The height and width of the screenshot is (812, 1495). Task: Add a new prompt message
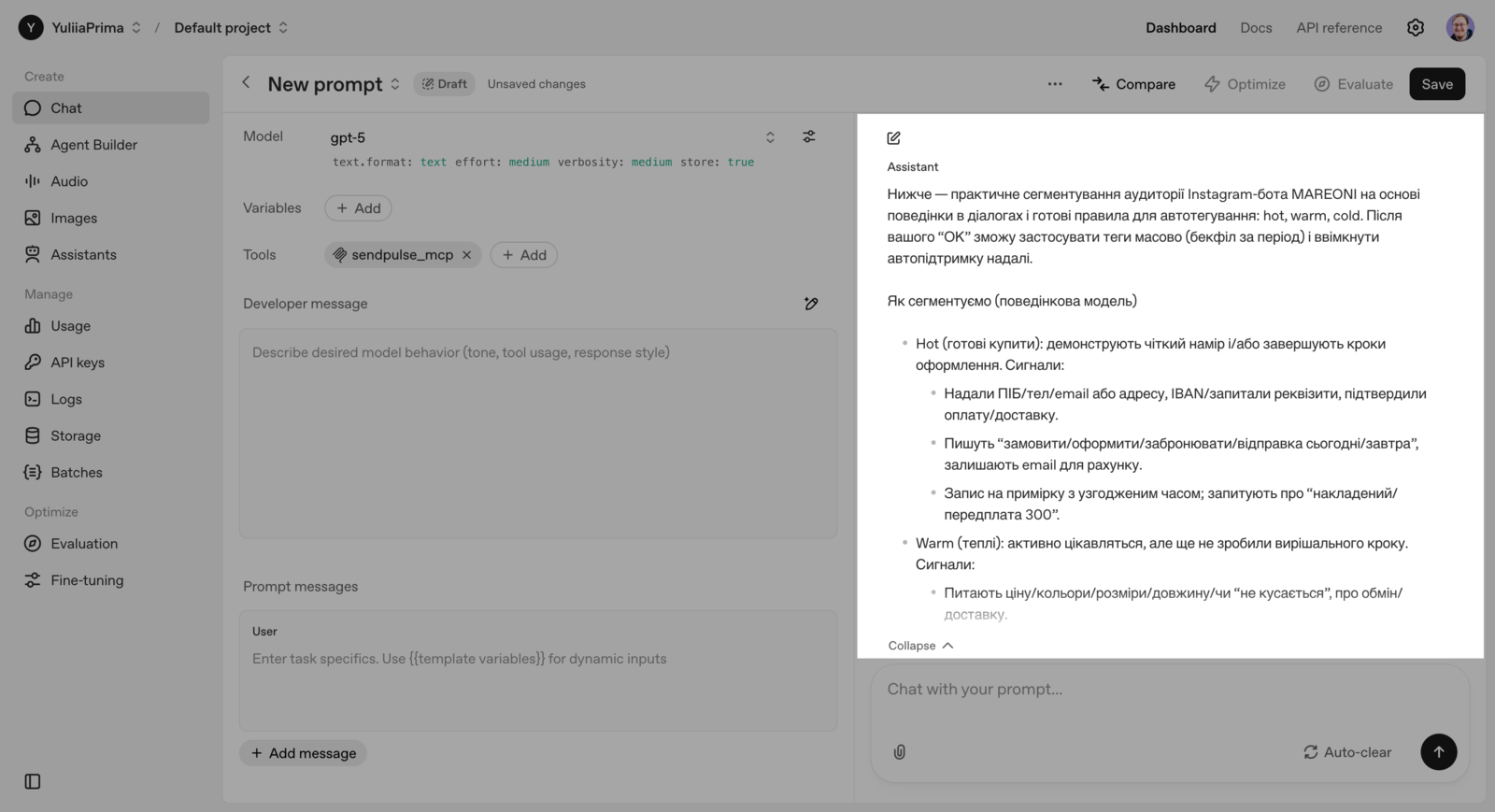tap(304, 753)
